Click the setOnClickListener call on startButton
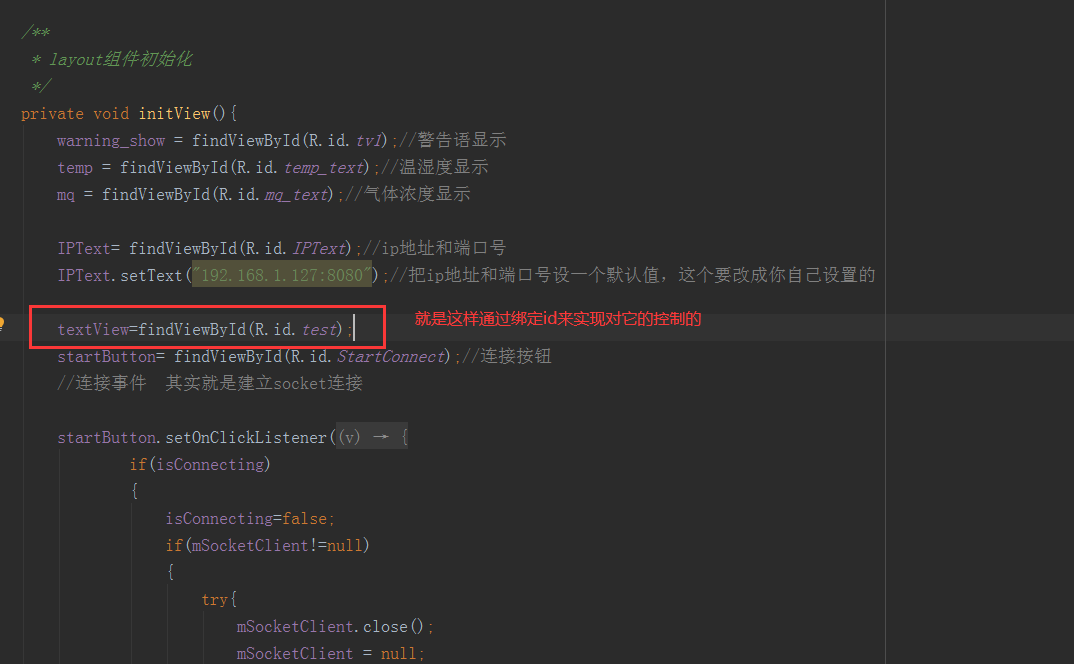This screenshot has width=1074, height=664. tap(248, 436)
